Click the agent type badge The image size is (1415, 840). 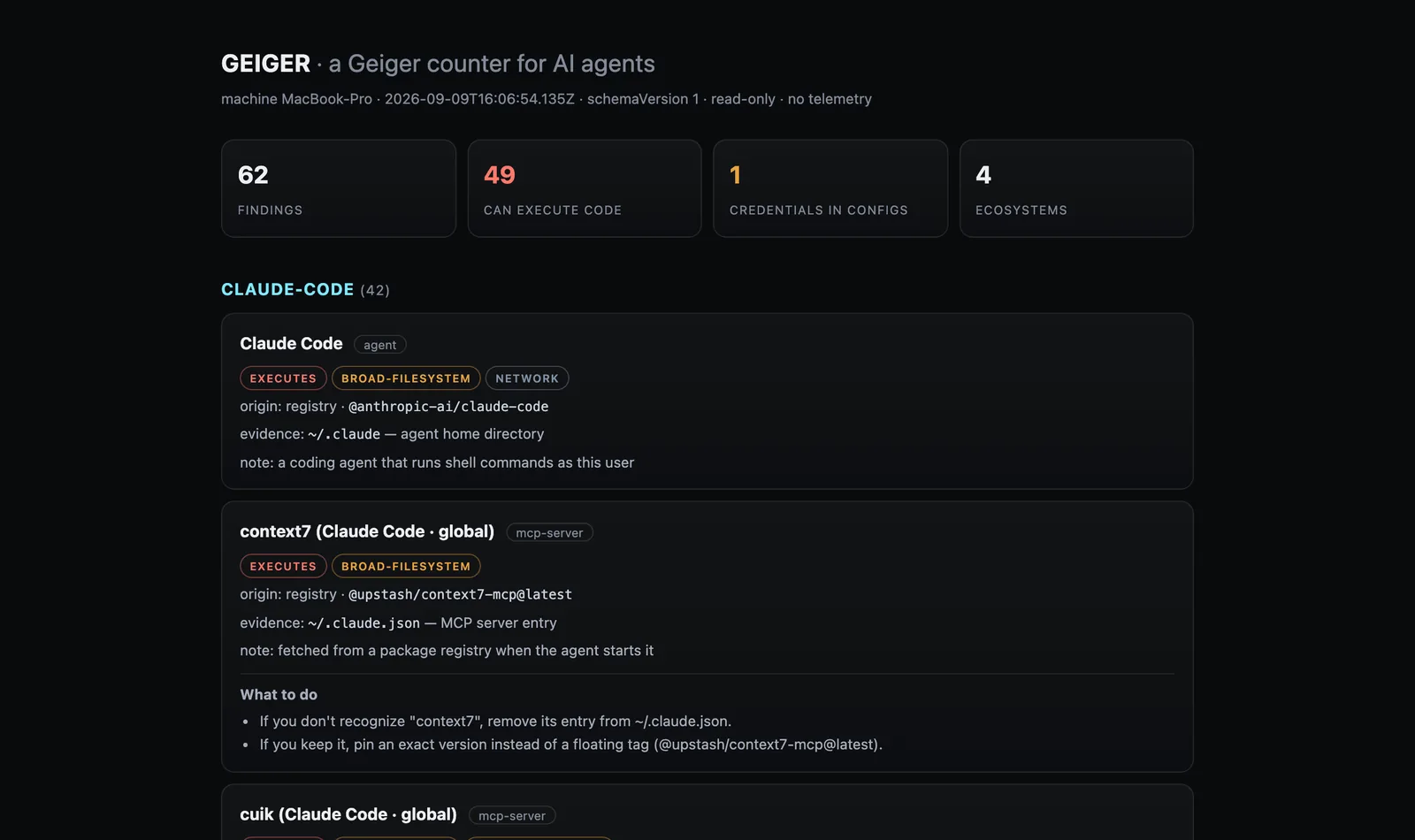click(x=380, y=345)
